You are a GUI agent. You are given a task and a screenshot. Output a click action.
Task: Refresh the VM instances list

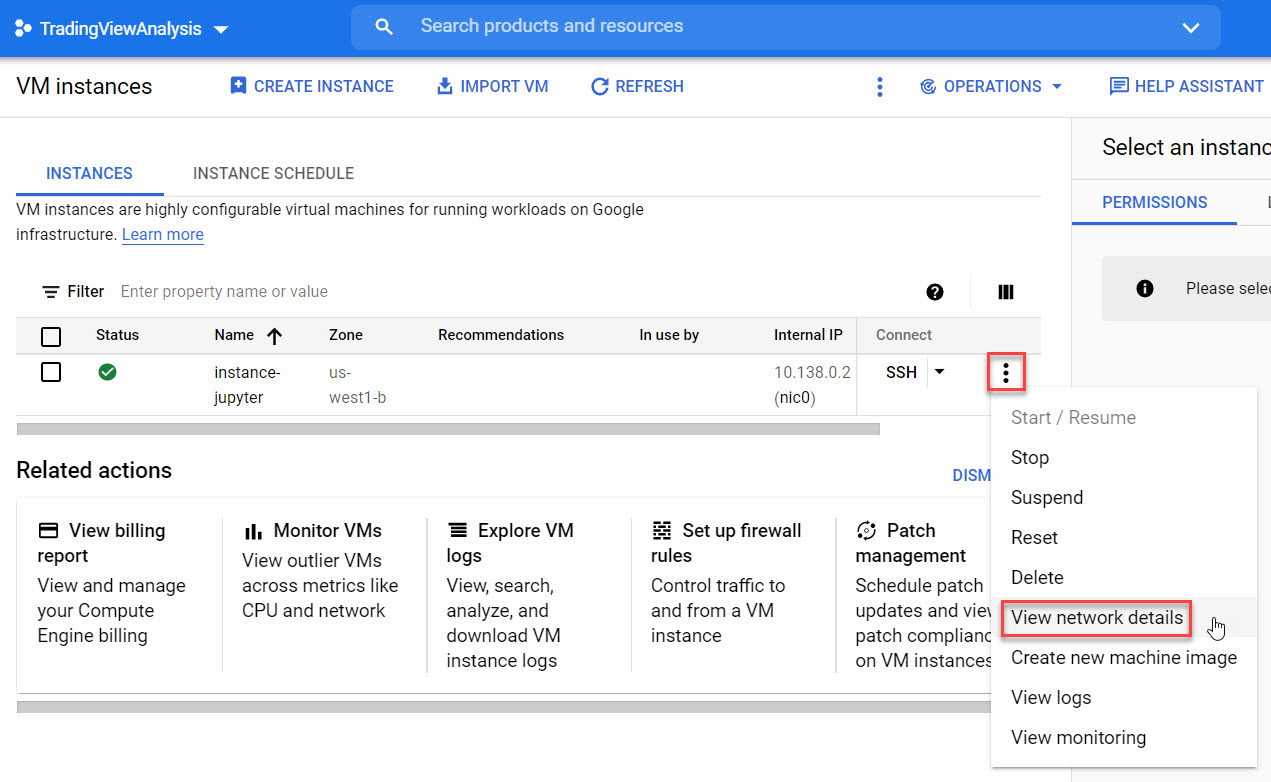click(637, 86)
